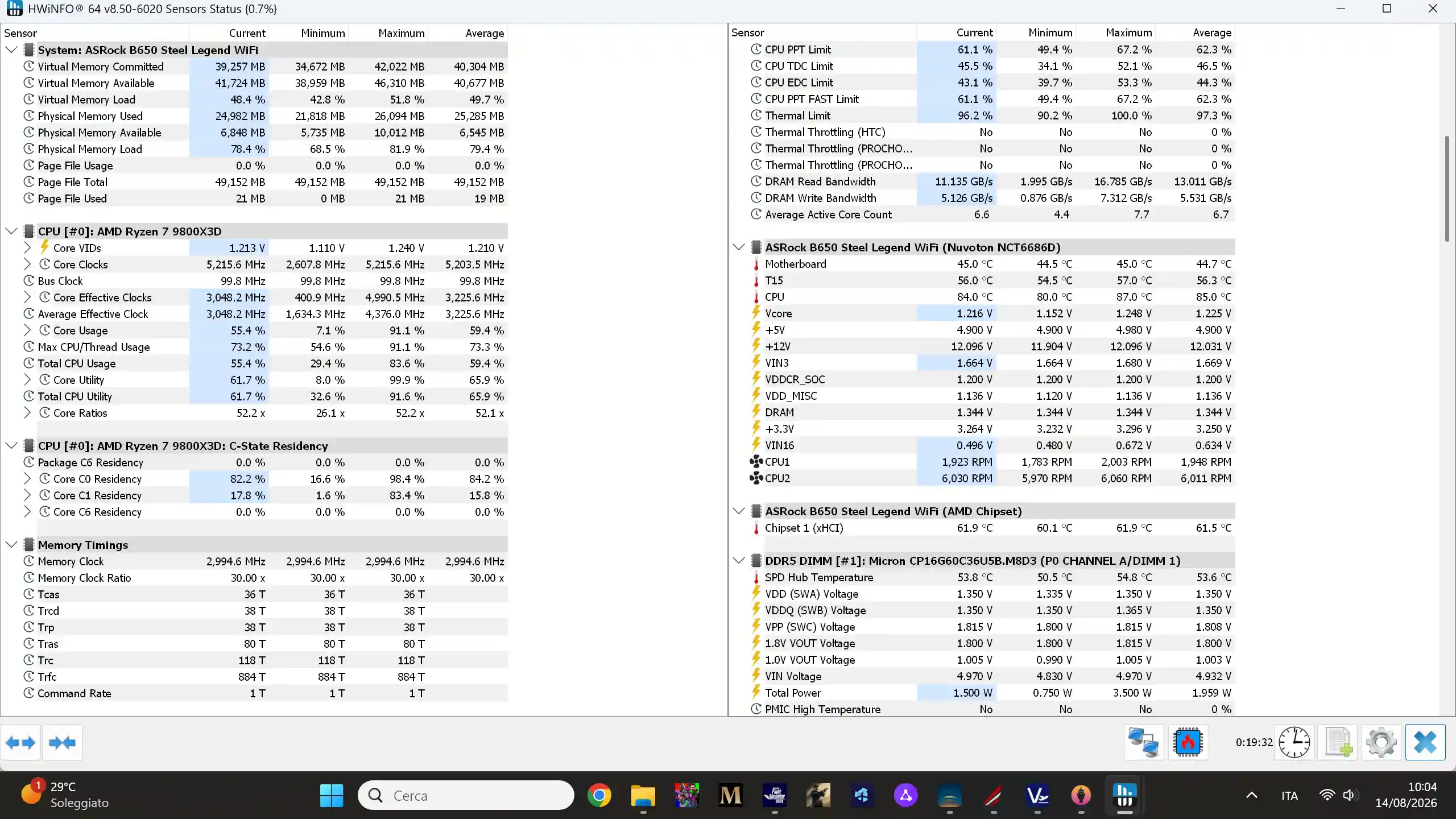This screenshot has height=819, width=1456.
Task: Click the left pane Current column header
Action: pos(229,33)
